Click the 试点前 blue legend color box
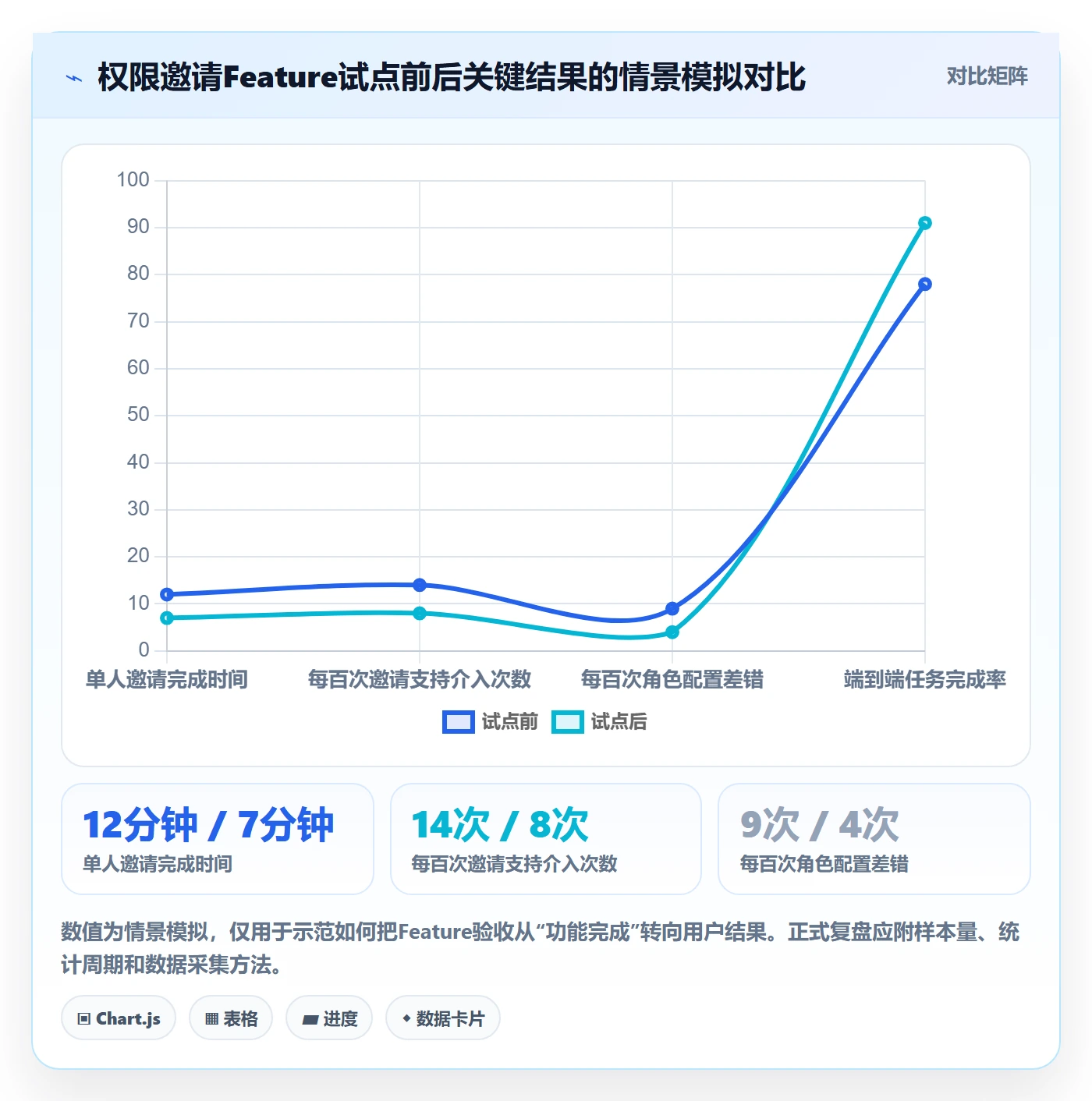The width and height of the screenshot is (1092, 1101). [458, 722]
